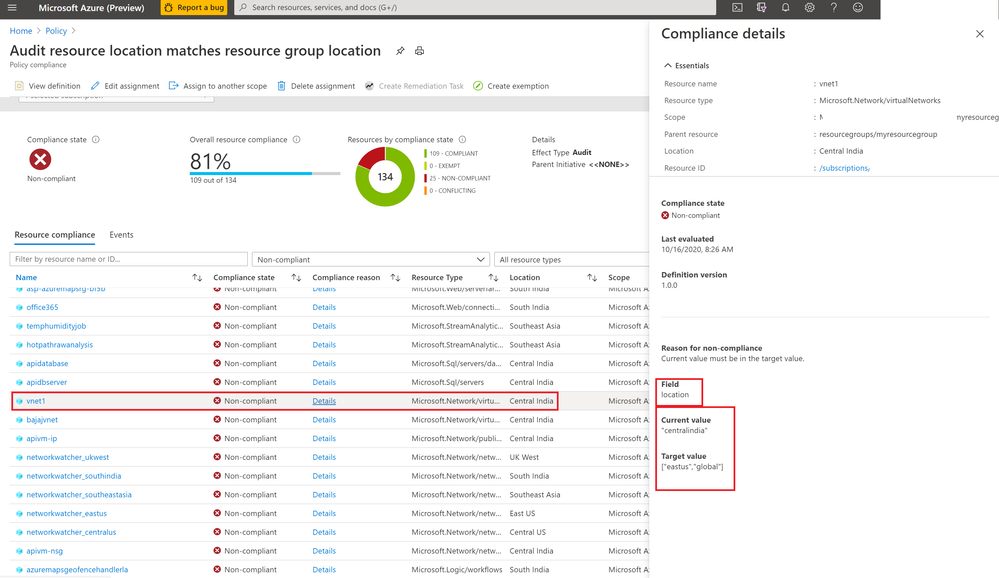
Task: Open the hotpathrawanalysis resource
Action: 59,345
